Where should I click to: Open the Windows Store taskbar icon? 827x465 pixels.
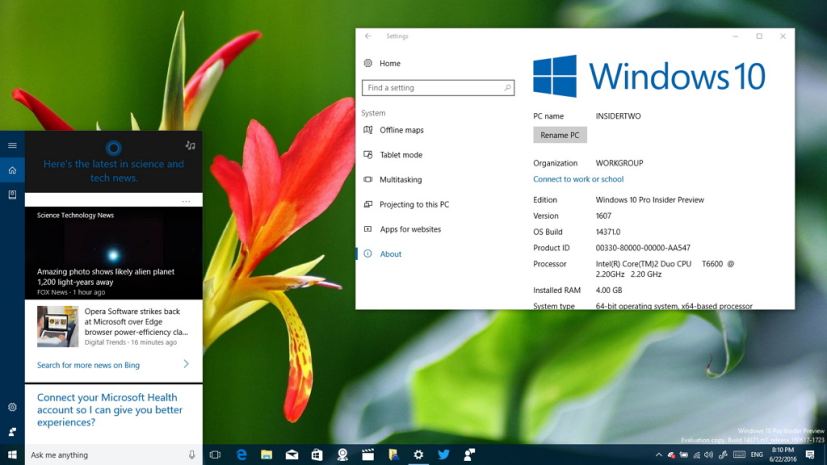tap(317, 454)
